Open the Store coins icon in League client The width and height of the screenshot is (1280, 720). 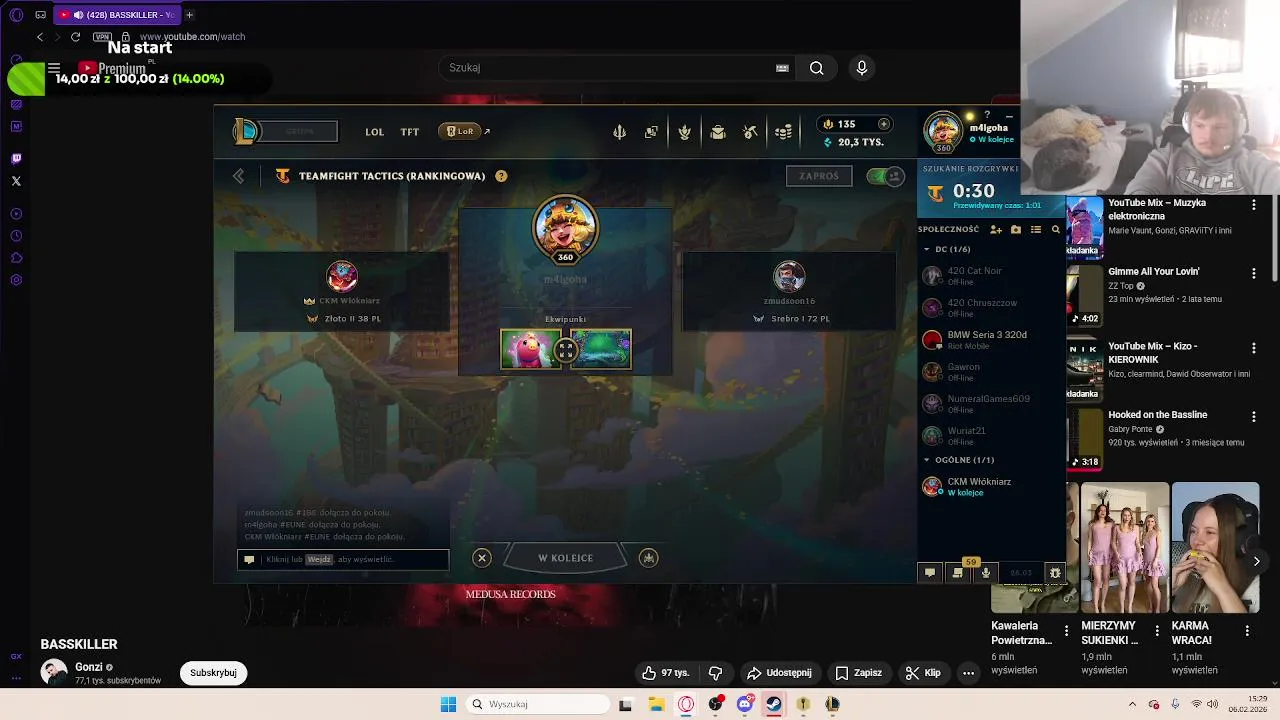click(784, 132)
